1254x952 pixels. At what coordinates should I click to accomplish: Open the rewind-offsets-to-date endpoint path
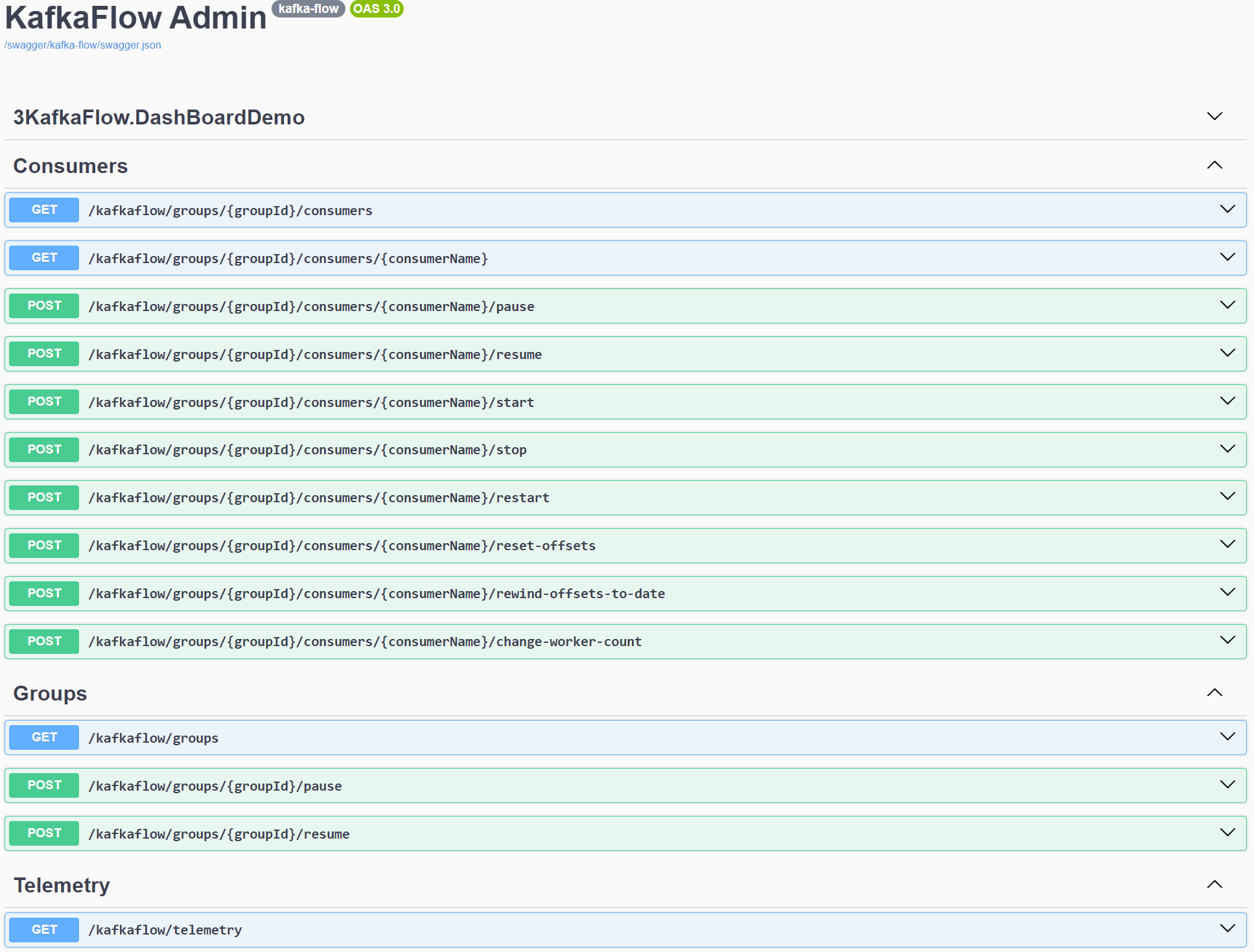(x=377, y=594)
